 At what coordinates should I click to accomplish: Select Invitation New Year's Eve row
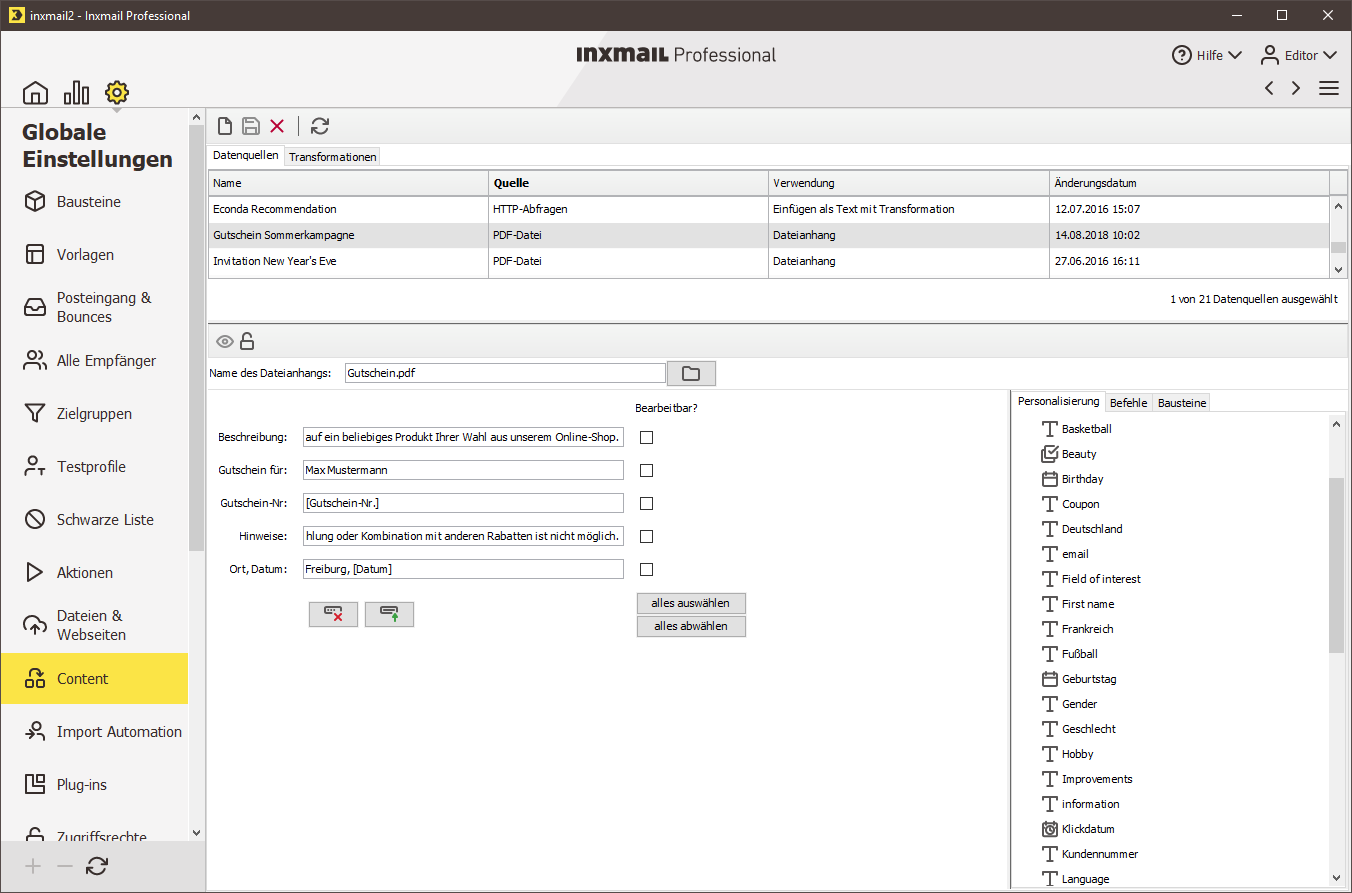pos(768,262)
